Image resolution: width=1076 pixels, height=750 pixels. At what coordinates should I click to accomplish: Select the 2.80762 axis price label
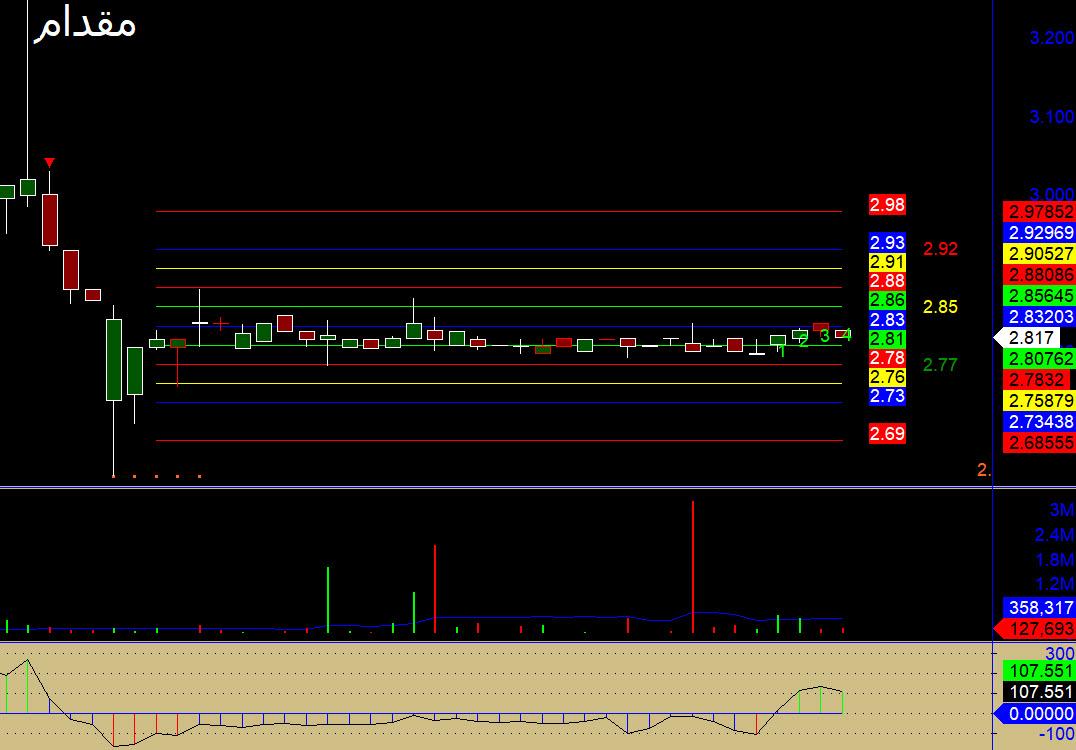1040,358
